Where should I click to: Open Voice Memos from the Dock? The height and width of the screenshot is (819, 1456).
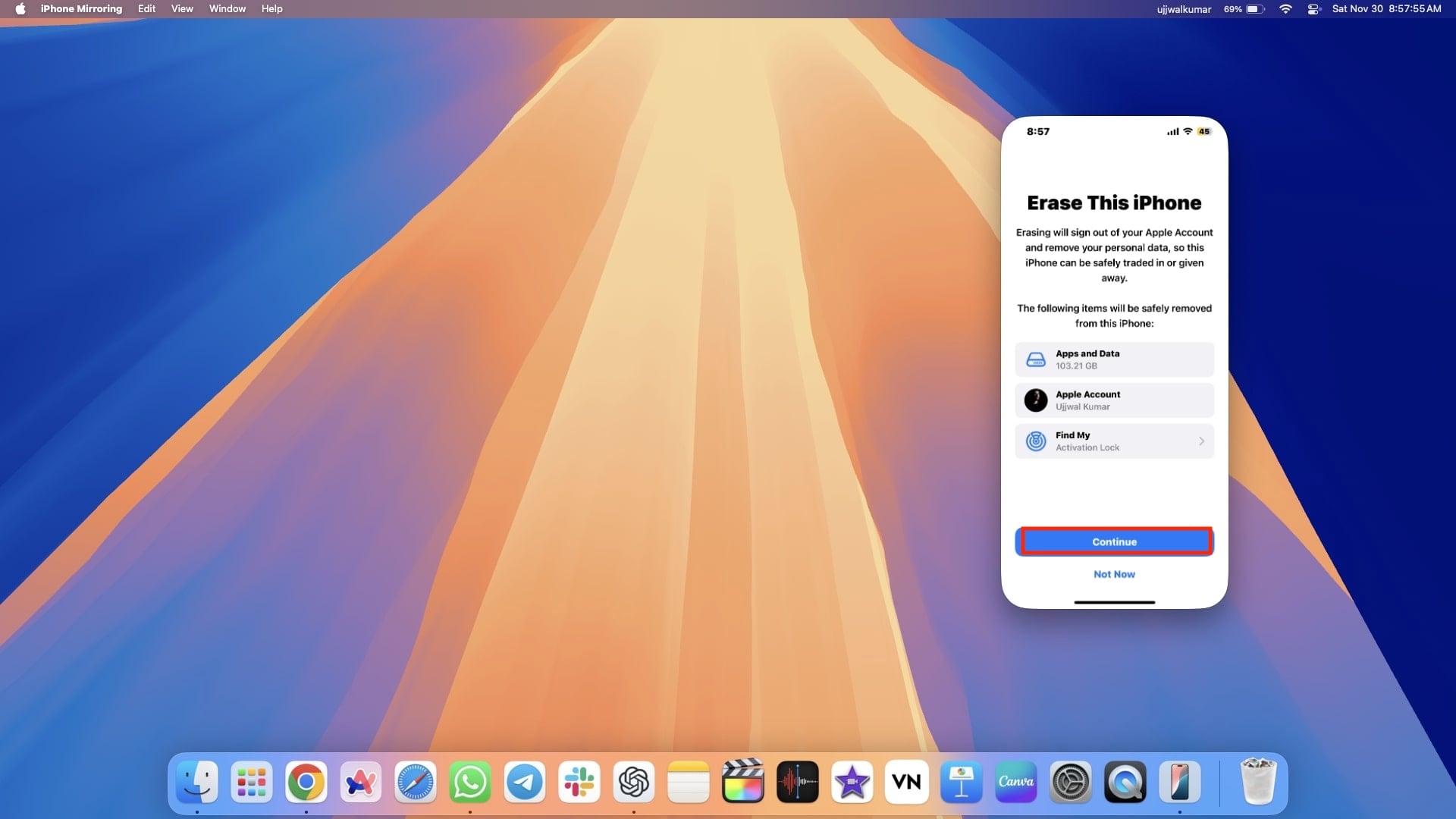click(798, 782)
